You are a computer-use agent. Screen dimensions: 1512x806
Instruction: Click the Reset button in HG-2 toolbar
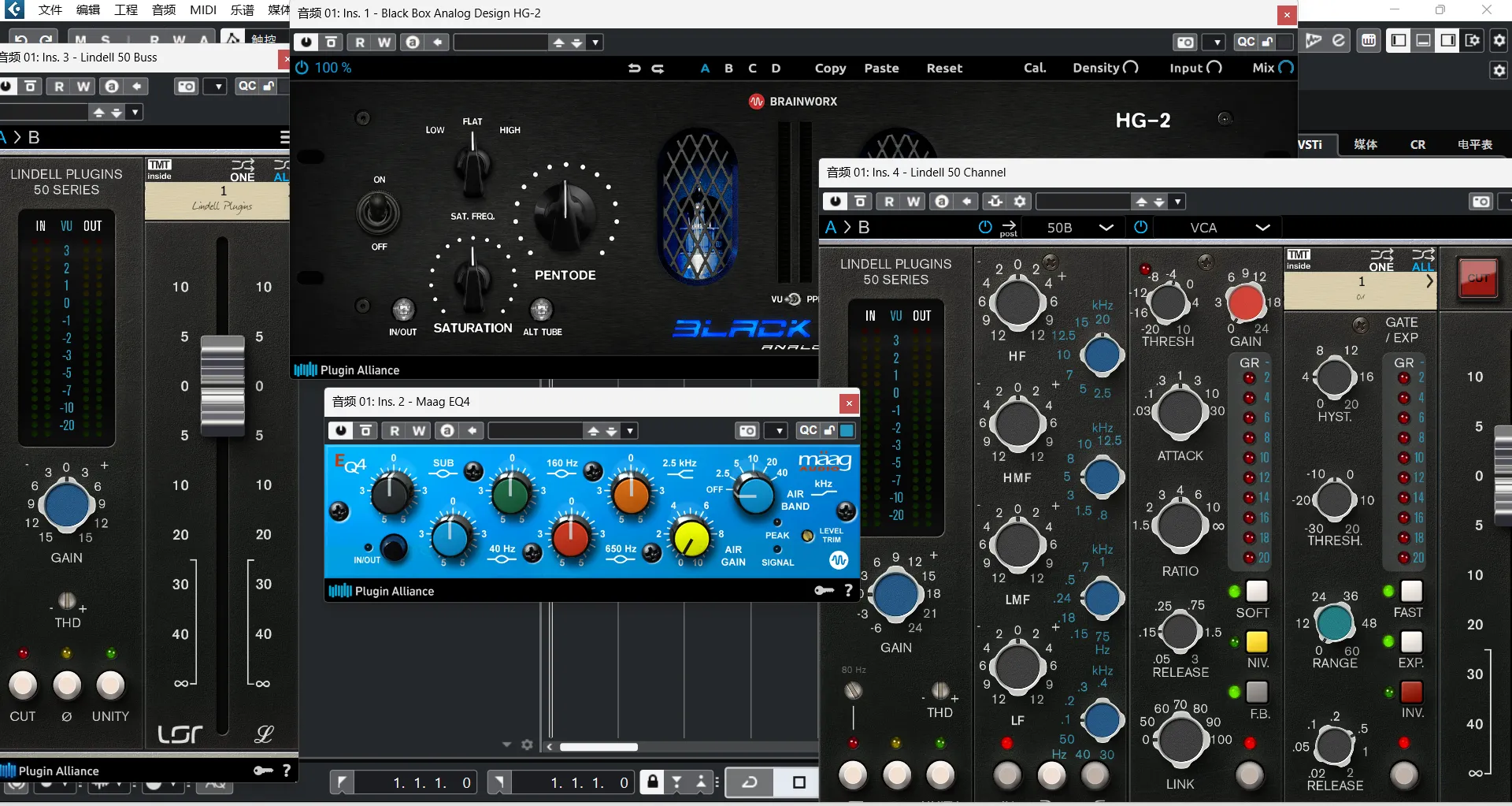(x=944, y=69)
